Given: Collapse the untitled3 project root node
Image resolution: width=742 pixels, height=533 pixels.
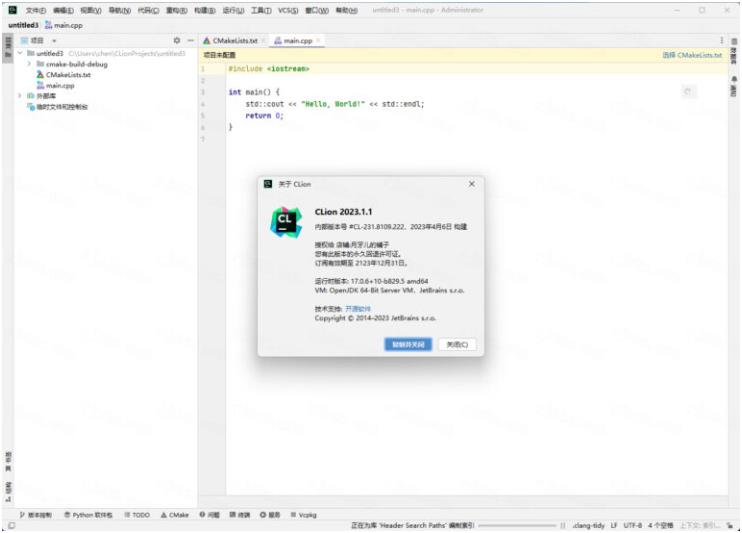Looking at the screenshot, I should click(20, 53).
